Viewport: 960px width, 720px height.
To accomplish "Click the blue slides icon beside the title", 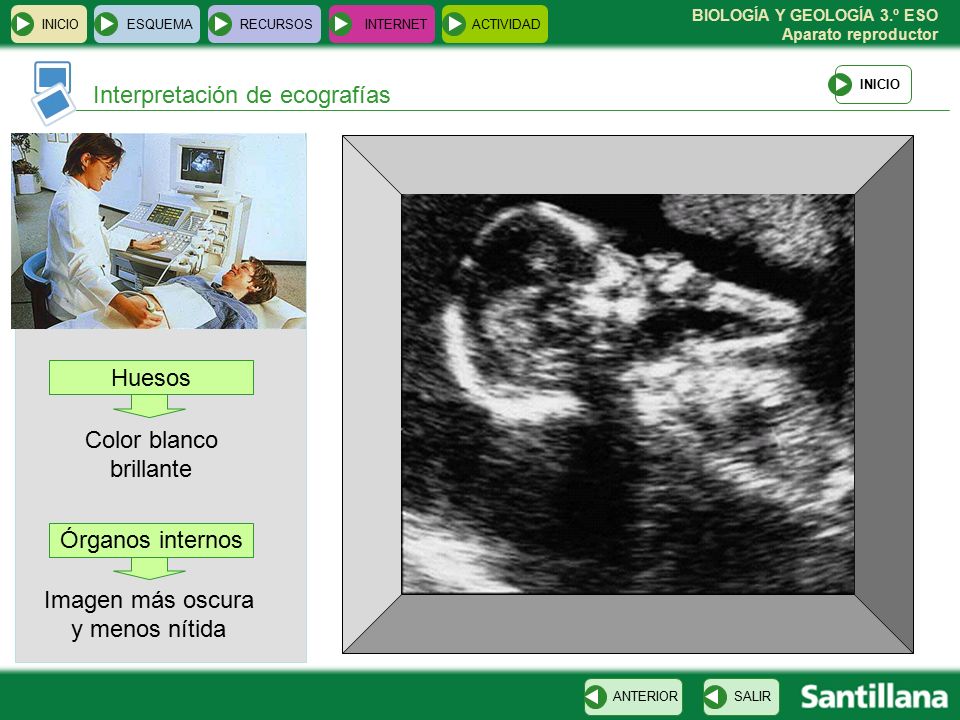I will 53,92.
